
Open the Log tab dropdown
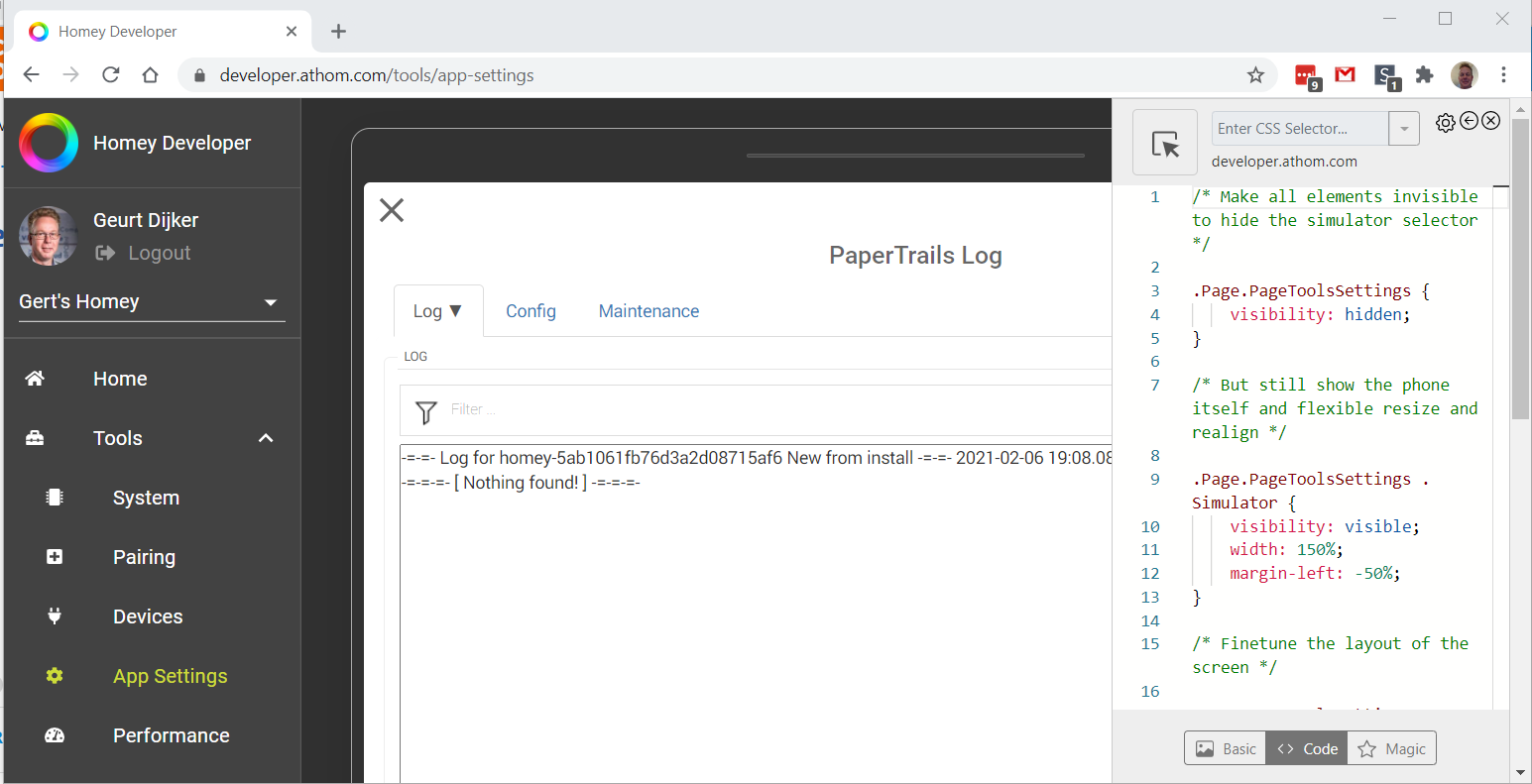(x=438, y=311)
